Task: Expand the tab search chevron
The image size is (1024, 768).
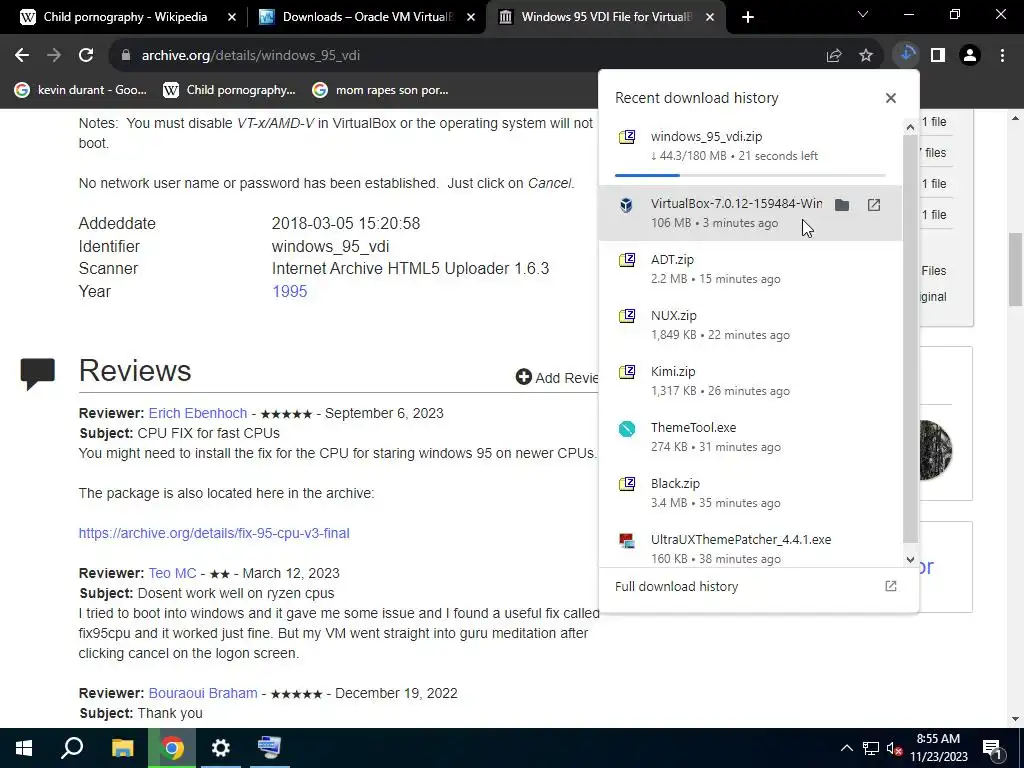Action: pyautogui.click(x=863, y=14)
